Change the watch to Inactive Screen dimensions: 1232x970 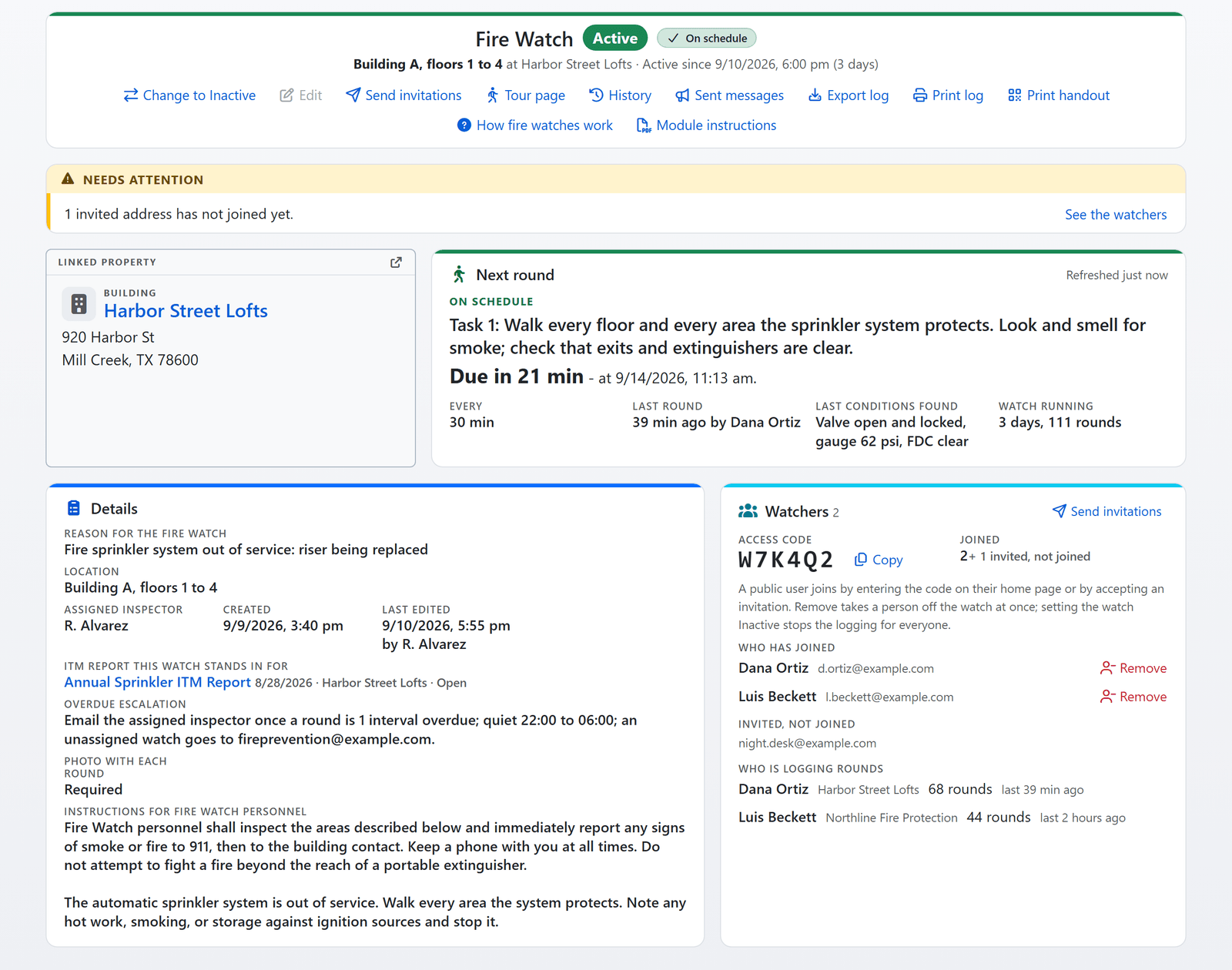tap(189, 95)
